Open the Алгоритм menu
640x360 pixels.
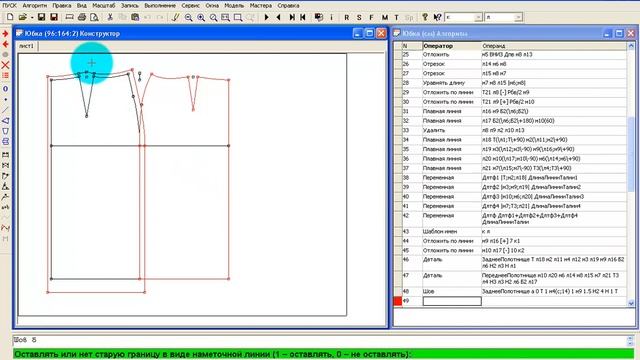tap(34, 6)
